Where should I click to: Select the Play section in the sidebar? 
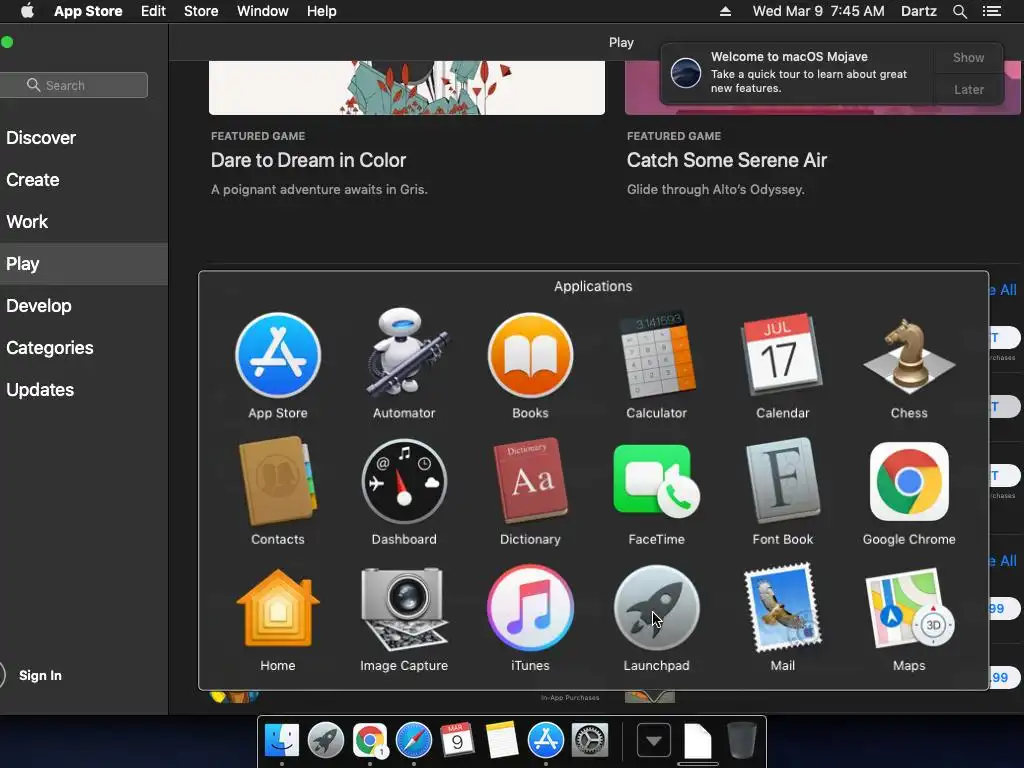click(x=84, y=264)
